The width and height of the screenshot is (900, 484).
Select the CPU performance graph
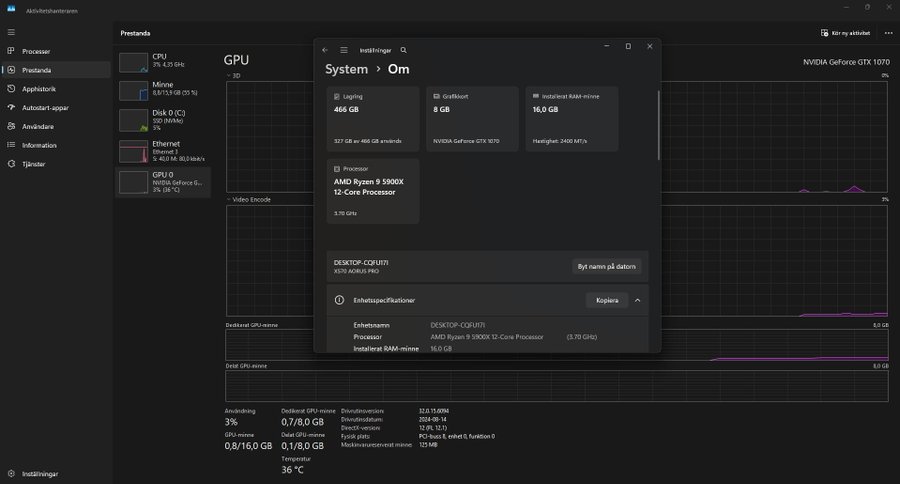coord(134,62)
